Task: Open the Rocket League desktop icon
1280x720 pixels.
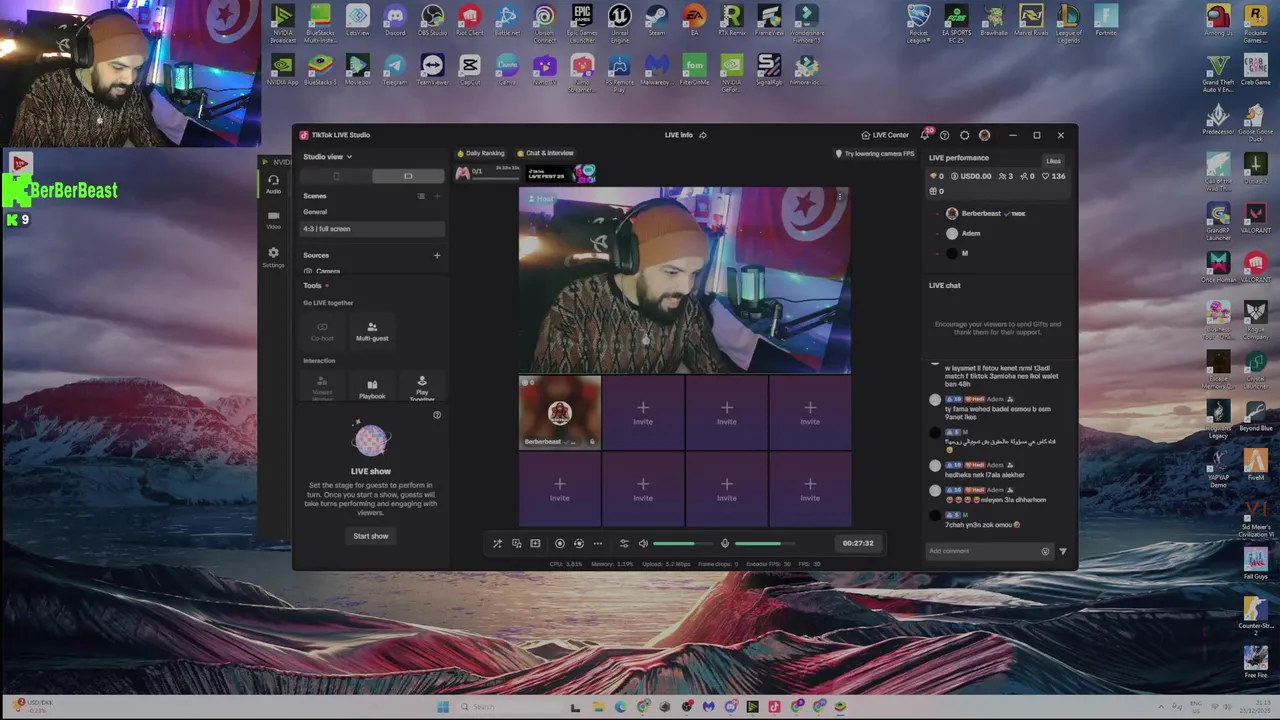Action: click(x=919, y=22)
